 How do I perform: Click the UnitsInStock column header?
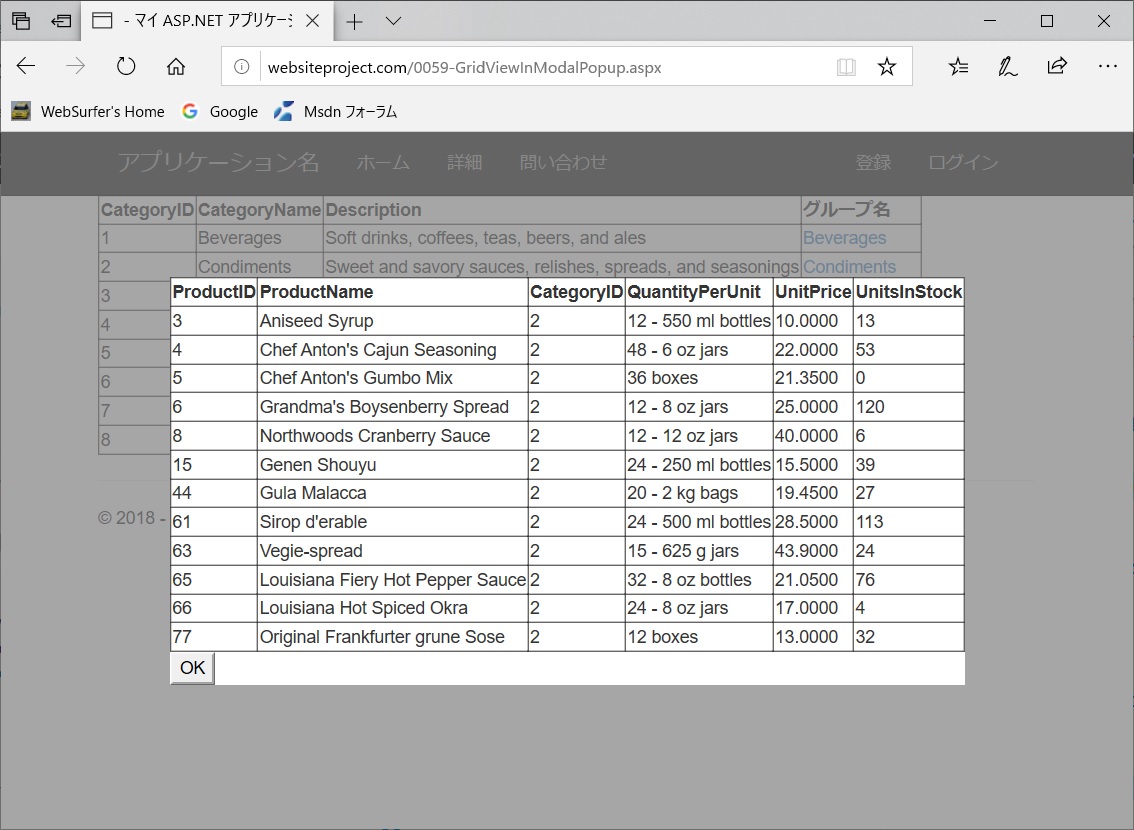[x=908, y=292]
